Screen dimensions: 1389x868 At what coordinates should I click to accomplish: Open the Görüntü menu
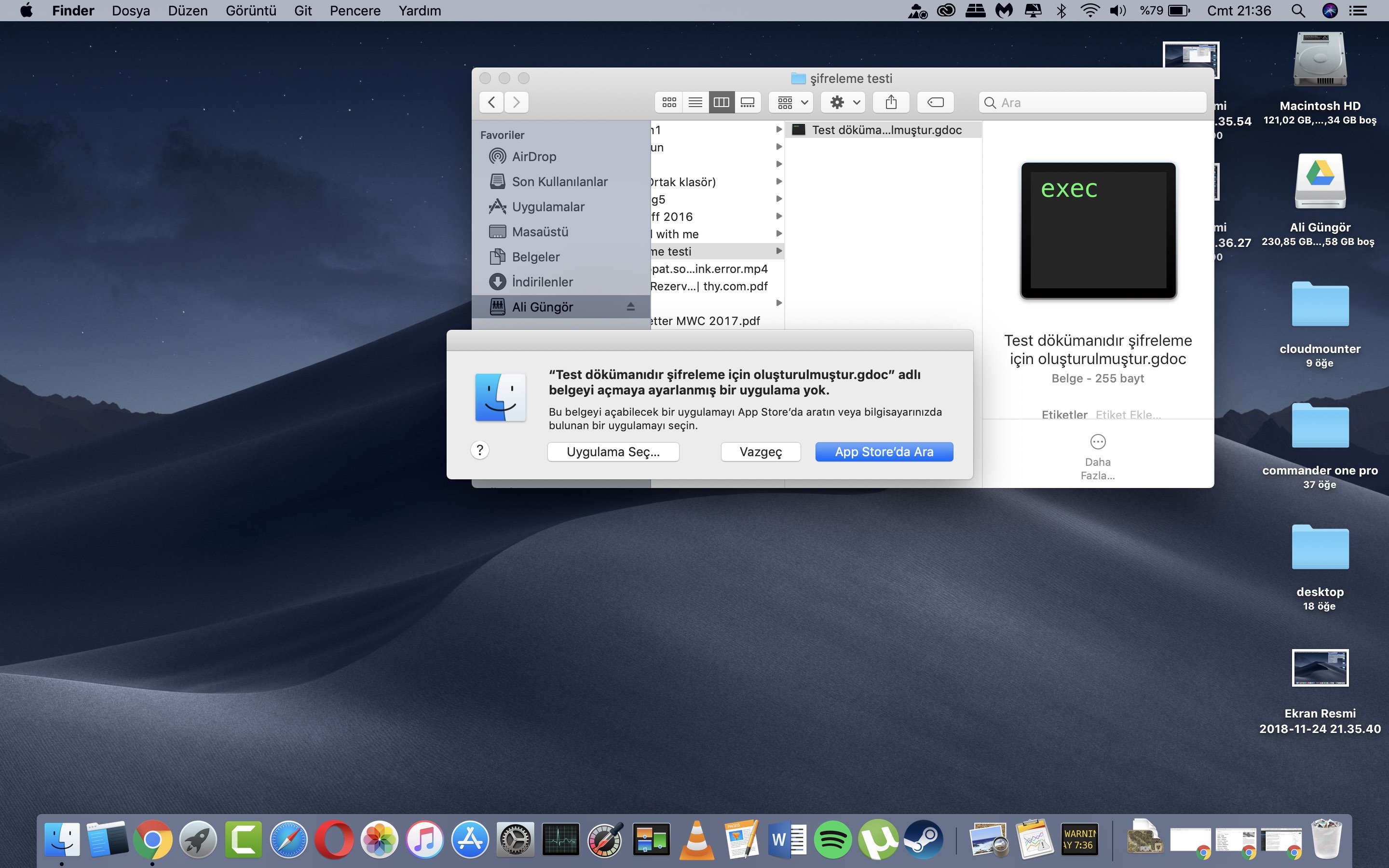coord(251,10)
